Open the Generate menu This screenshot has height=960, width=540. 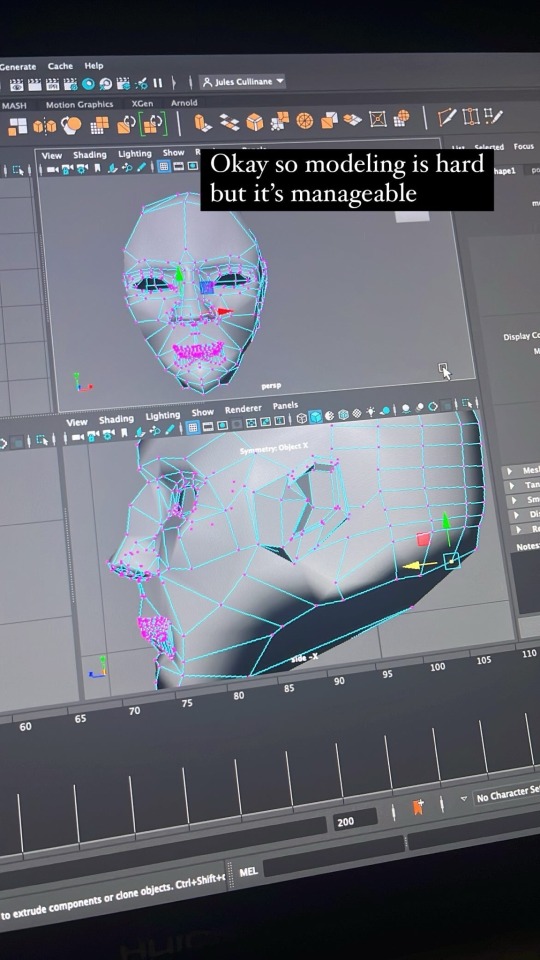click(17, 67)
